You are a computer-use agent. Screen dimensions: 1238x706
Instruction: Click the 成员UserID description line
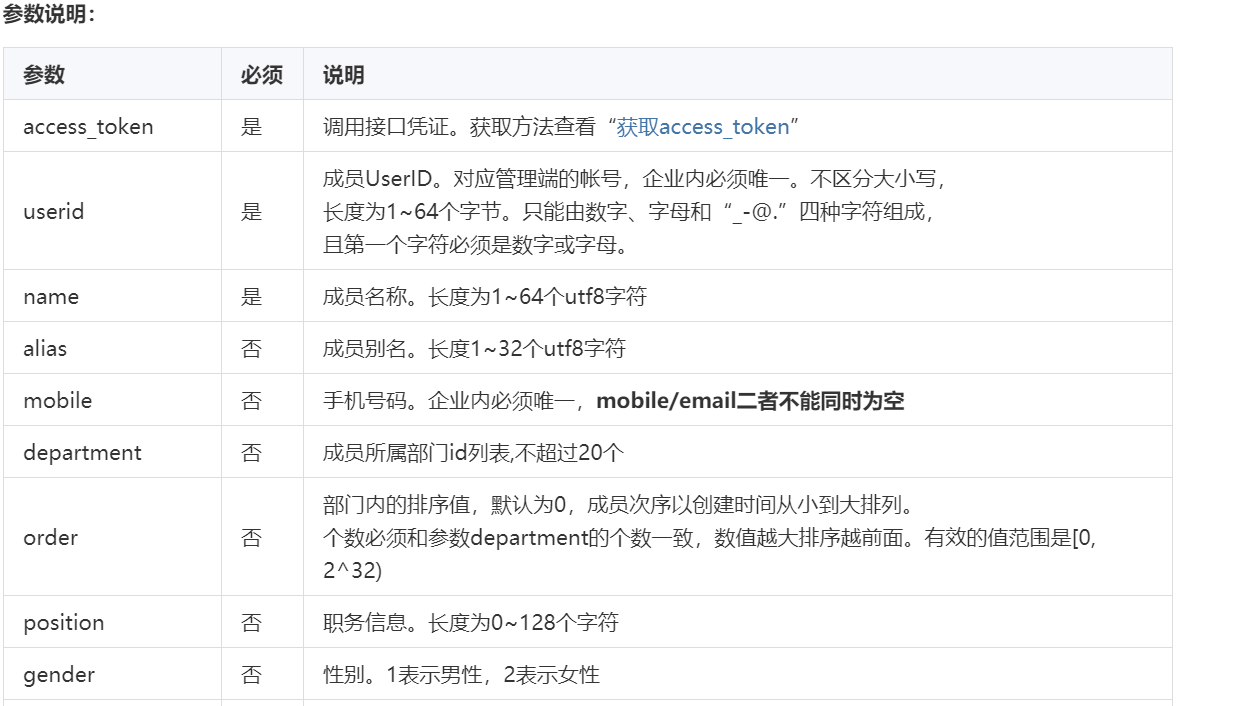634,179
